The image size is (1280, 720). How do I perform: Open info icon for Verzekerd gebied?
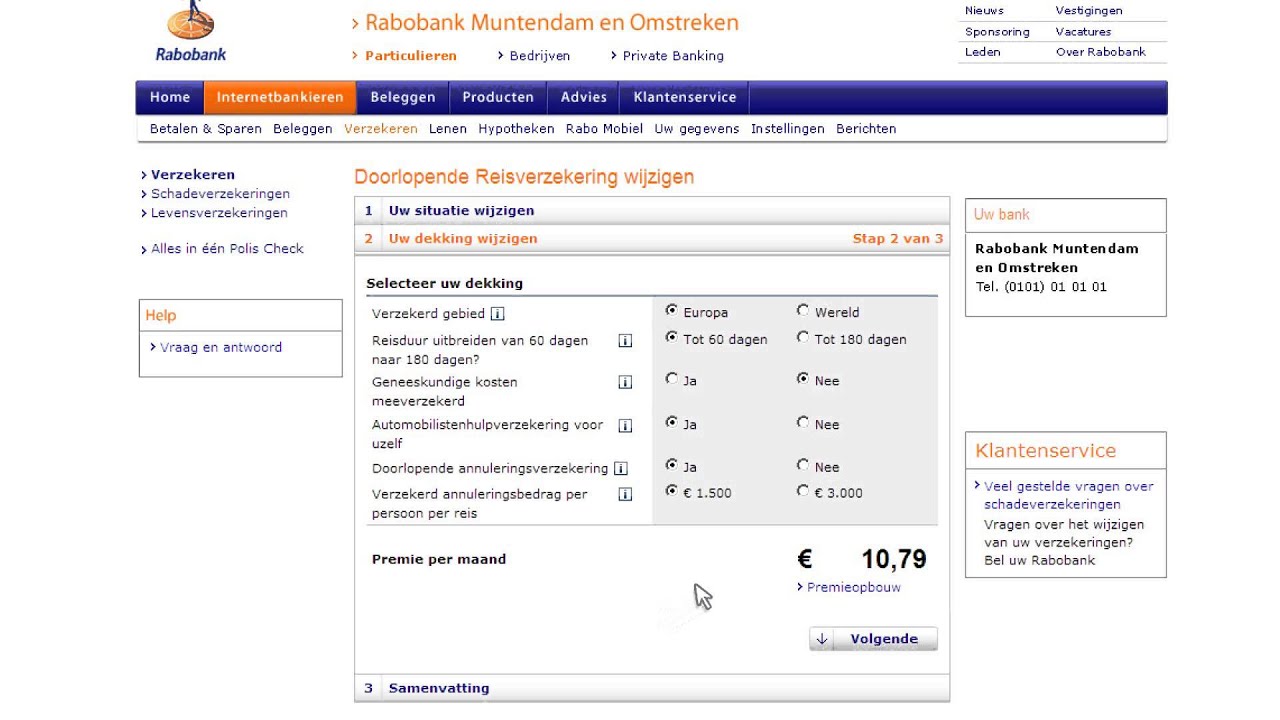[x=497, y=314]
